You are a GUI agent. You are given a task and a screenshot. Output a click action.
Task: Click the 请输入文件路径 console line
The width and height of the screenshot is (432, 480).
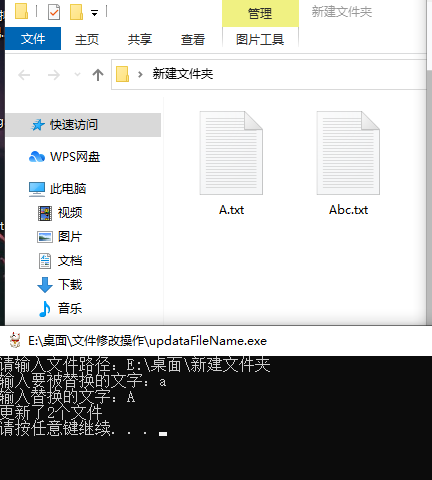tap(135, 364)
